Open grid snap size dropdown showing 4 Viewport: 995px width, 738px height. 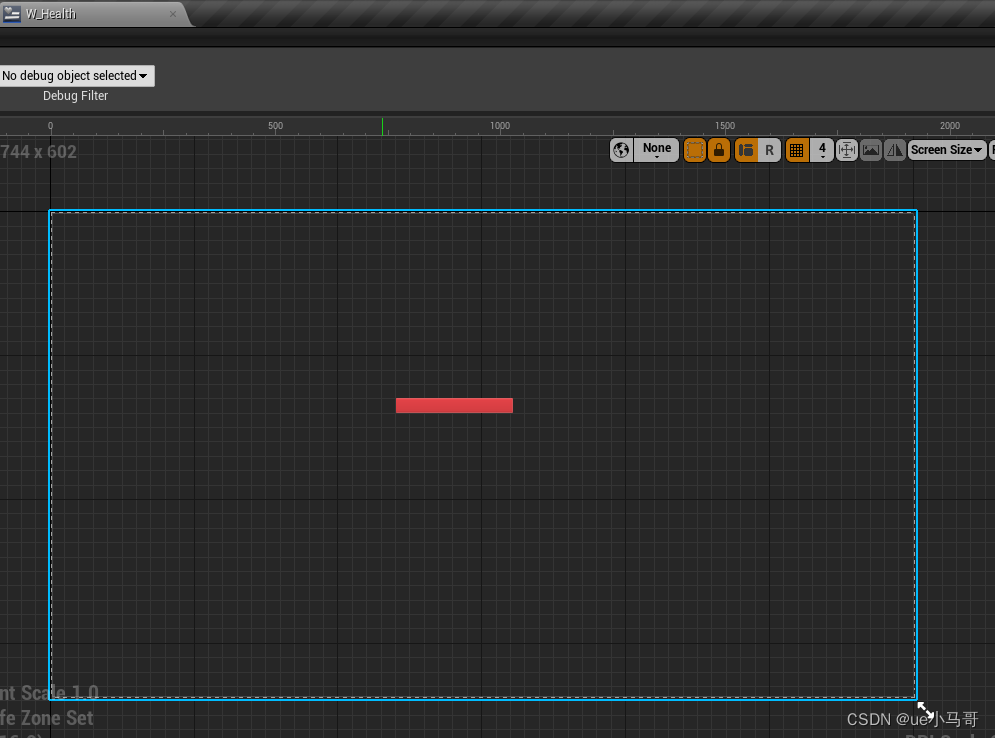822,150
